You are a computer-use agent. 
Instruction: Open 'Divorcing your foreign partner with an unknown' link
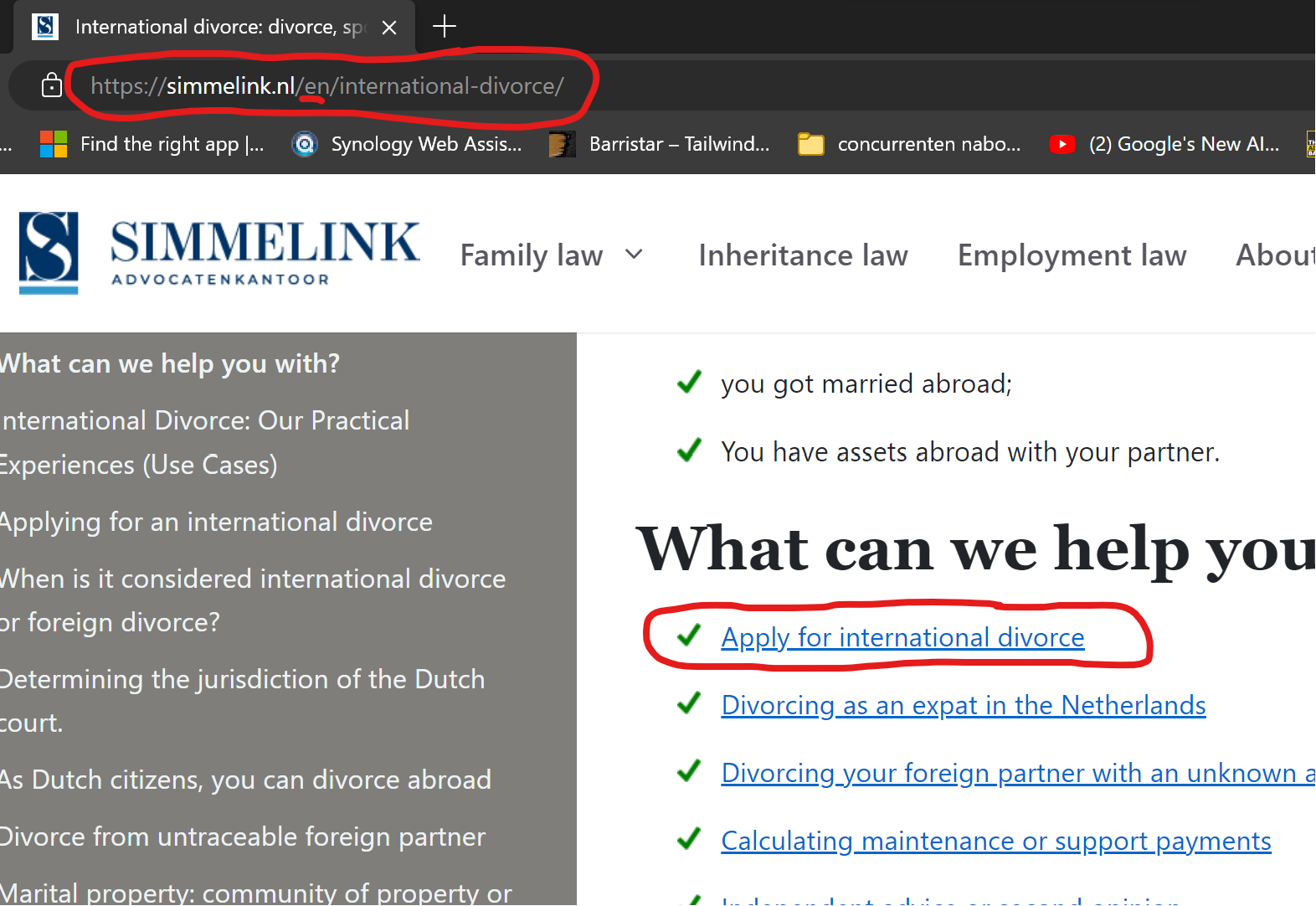click(1018, 773)
